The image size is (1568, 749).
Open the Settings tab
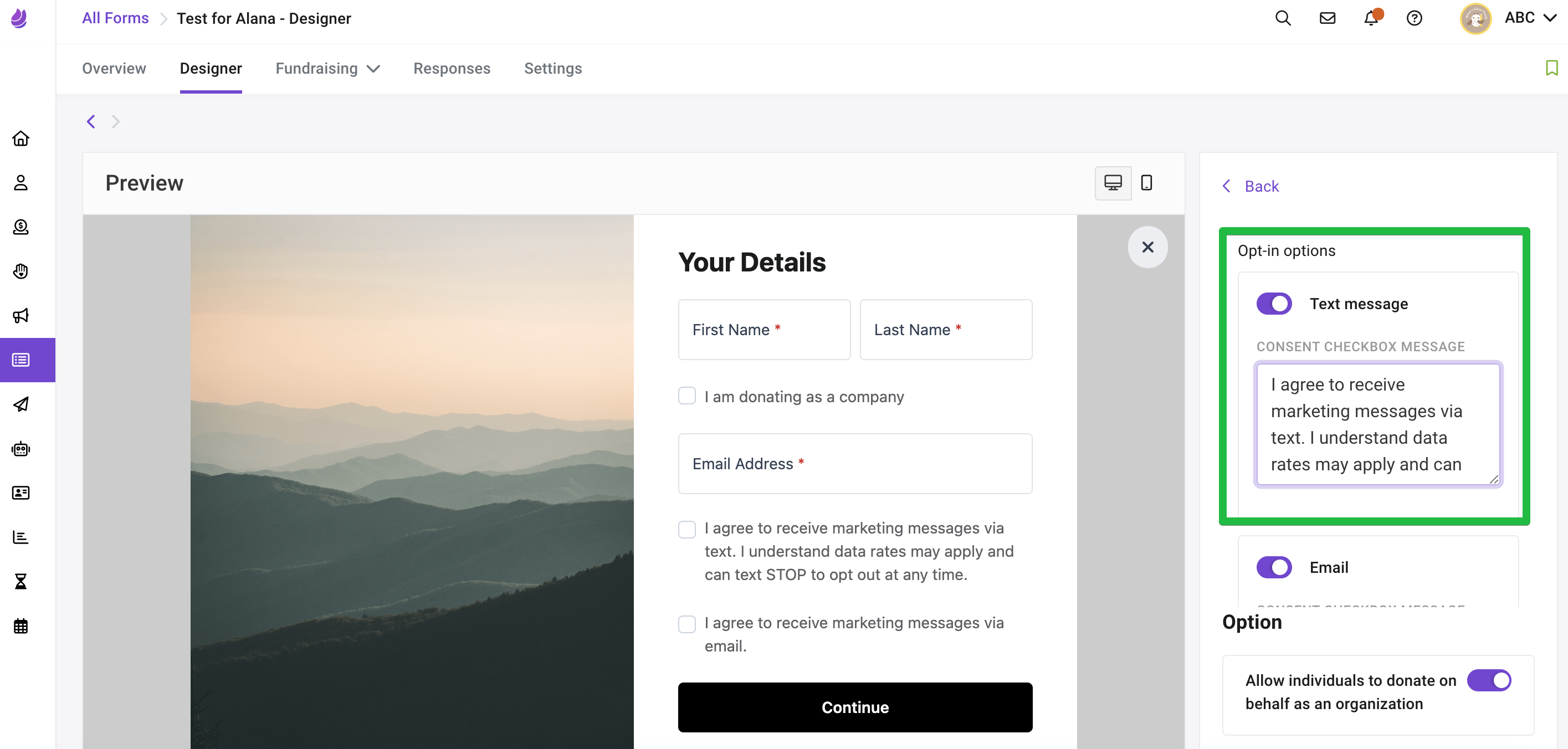(553, 68)
